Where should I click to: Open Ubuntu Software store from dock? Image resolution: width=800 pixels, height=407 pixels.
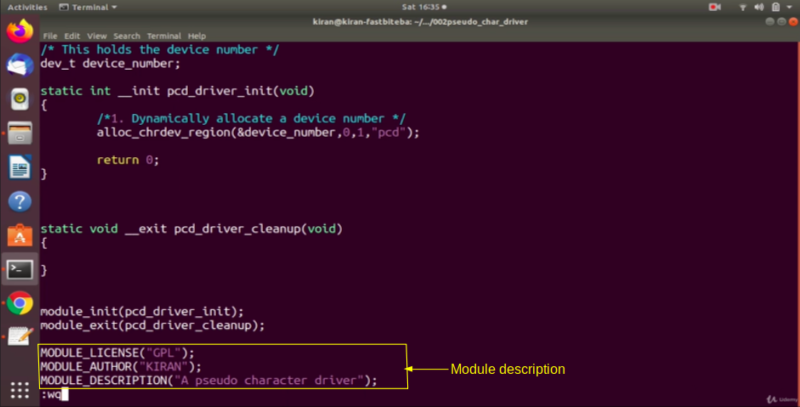(x=19, y=235)
